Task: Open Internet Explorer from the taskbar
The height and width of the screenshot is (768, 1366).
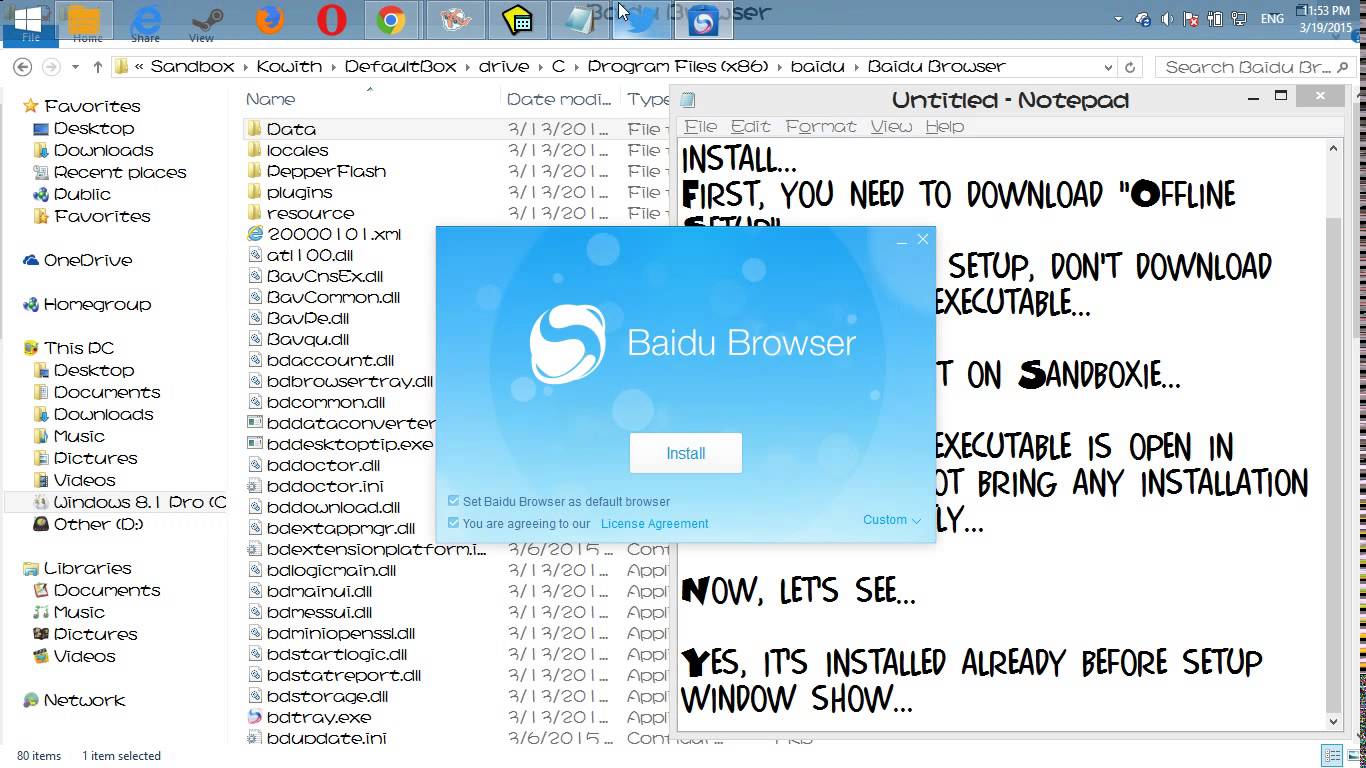Action: click(146, 18)
